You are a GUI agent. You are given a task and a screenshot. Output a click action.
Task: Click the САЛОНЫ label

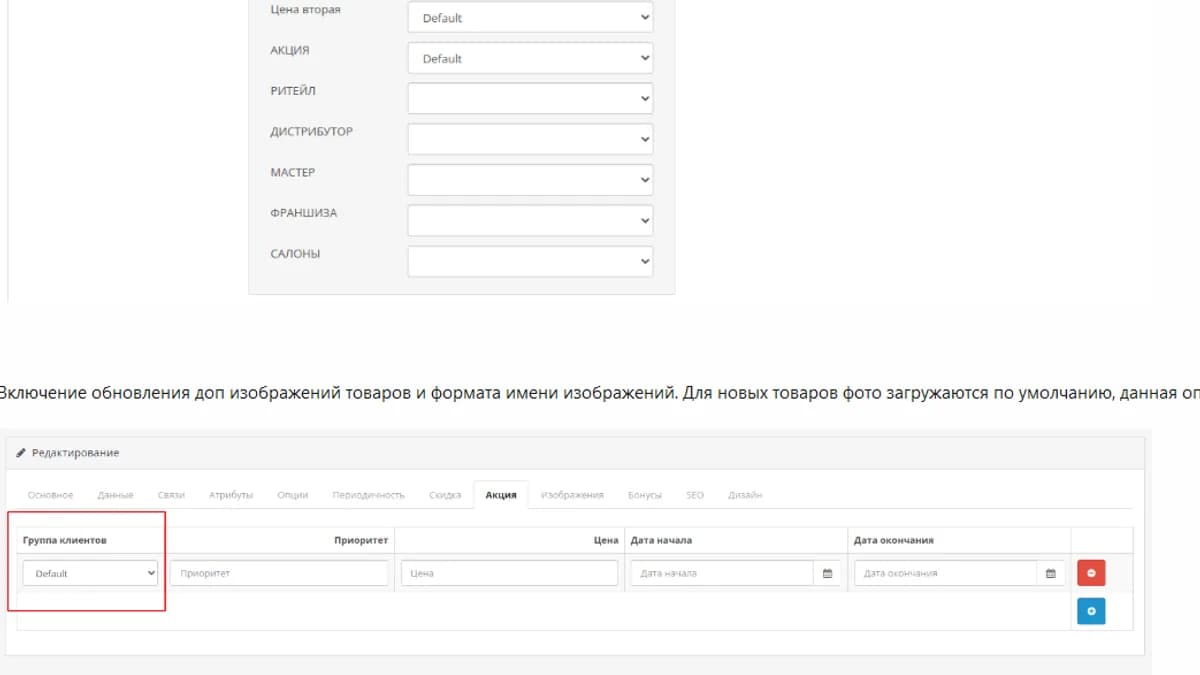(x=295, y=254)
